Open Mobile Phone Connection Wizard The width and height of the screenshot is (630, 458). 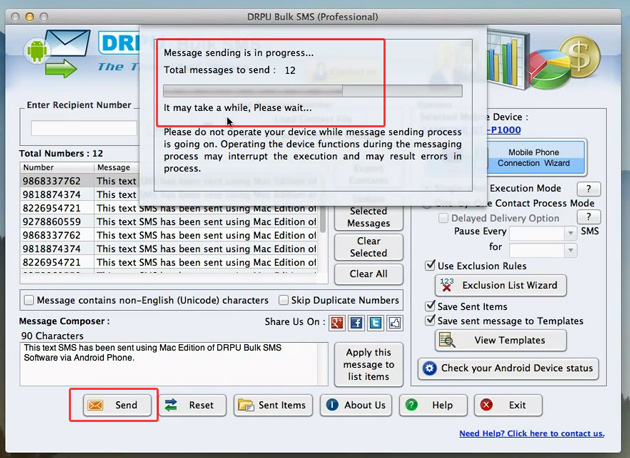point(534,157)
